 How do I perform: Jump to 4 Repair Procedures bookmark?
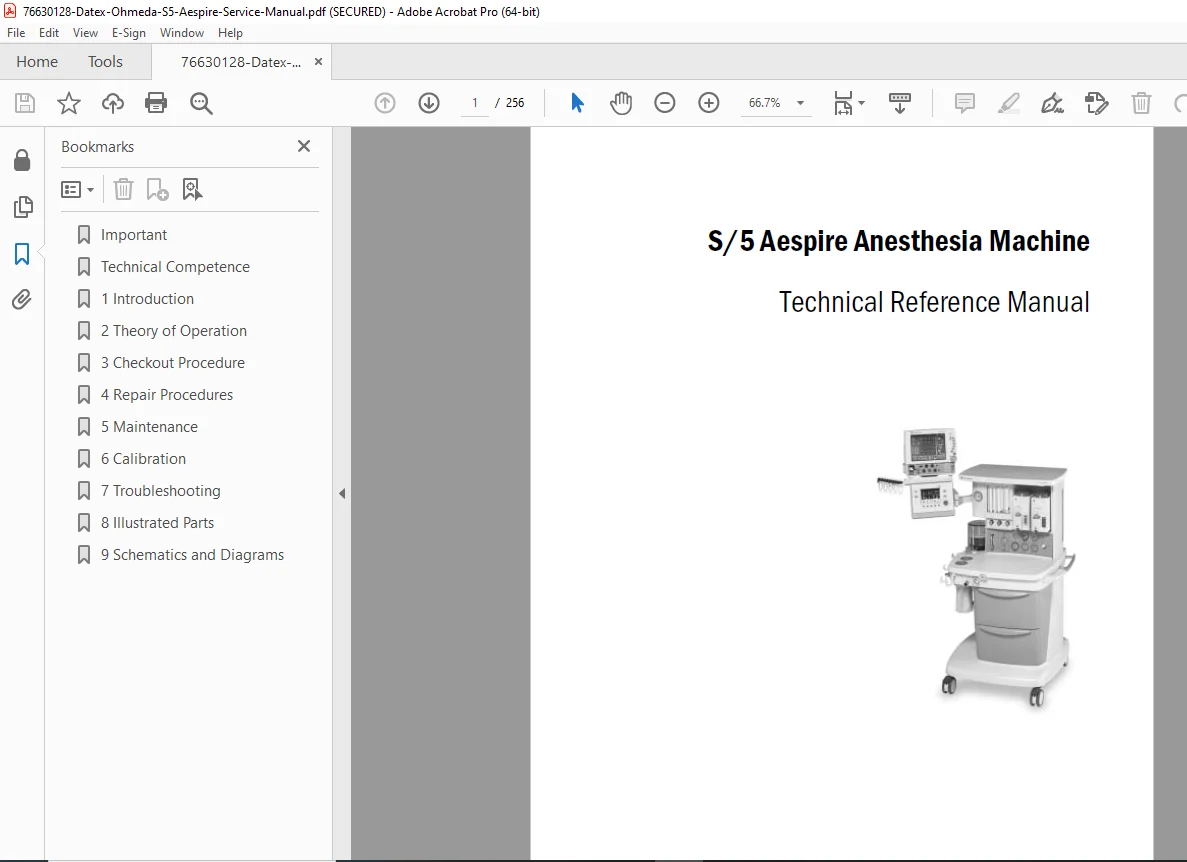click(x=167, y=394)
